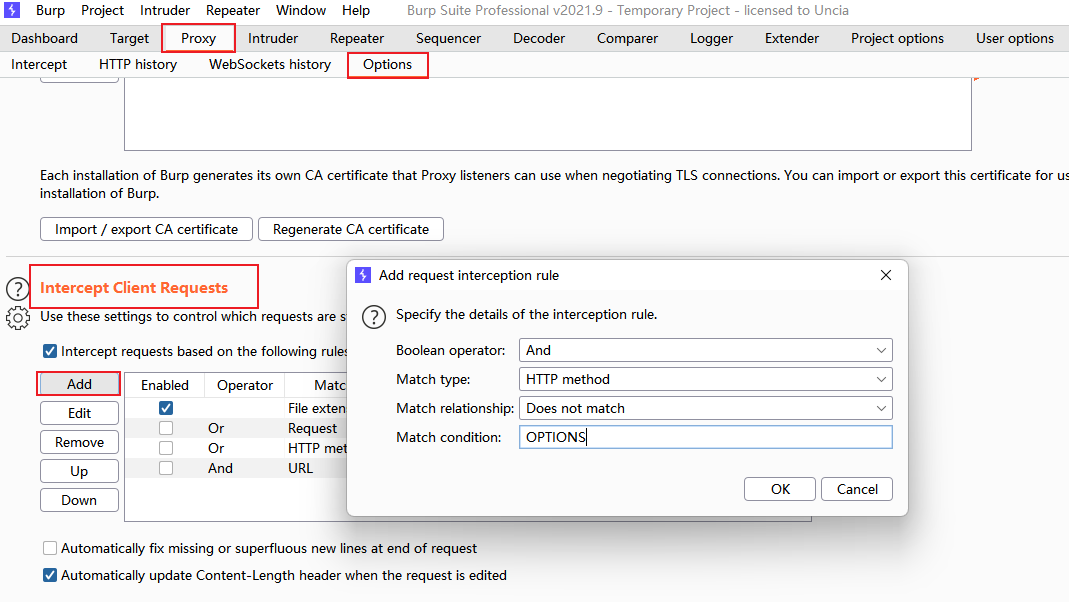The image size is (1069, 602).
Task: Click the Burp Suite logo icon in title bar
Action: click(x=12, y=10)
